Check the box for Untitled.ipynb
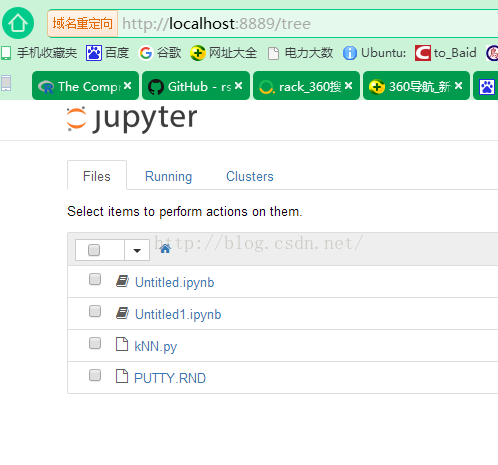Screen dimensions: 498x465 pyautogui.click(x=95, y=279)
